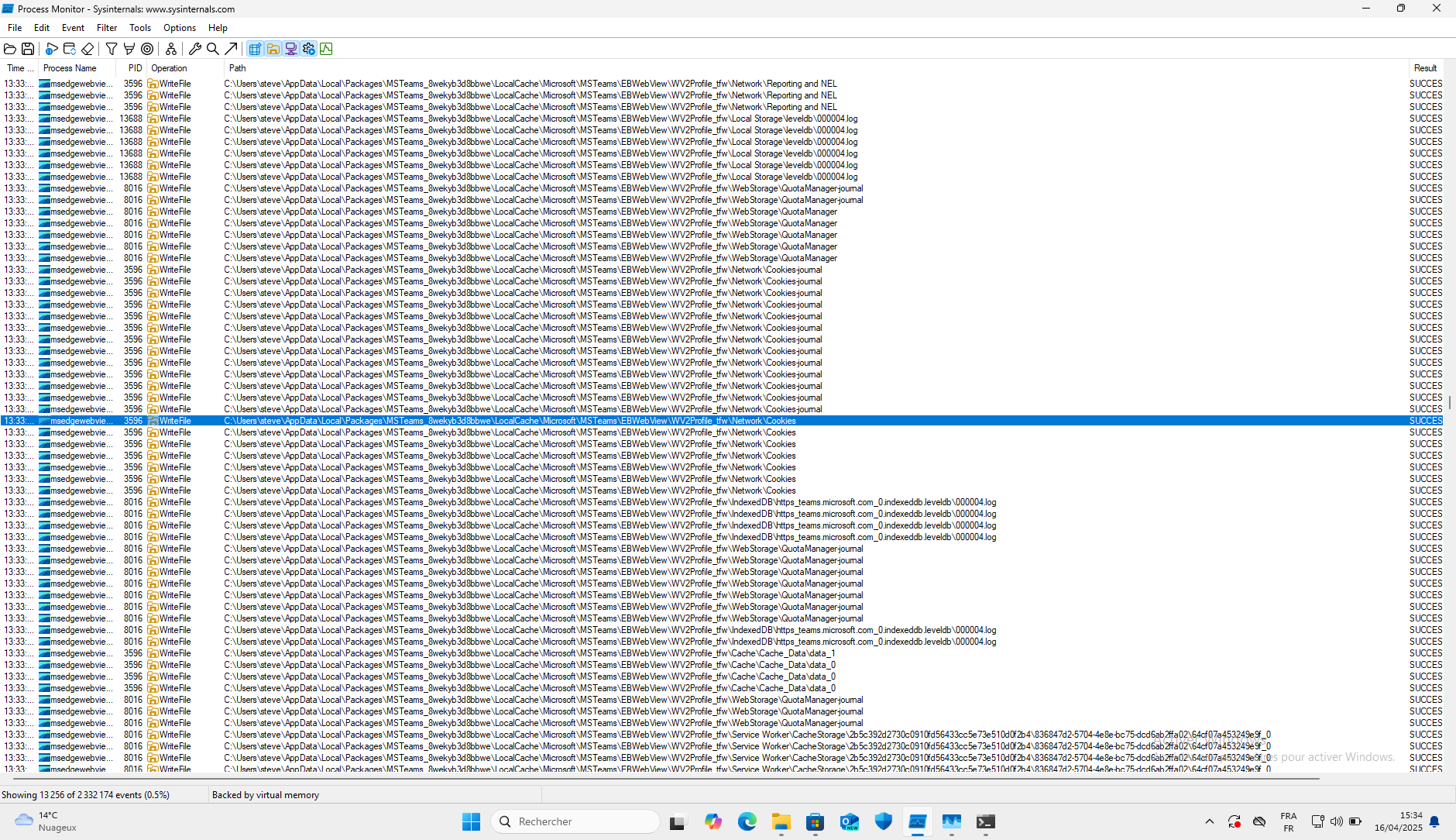
Task: Open Find with the magnifier icon
Action: (213, 49)
